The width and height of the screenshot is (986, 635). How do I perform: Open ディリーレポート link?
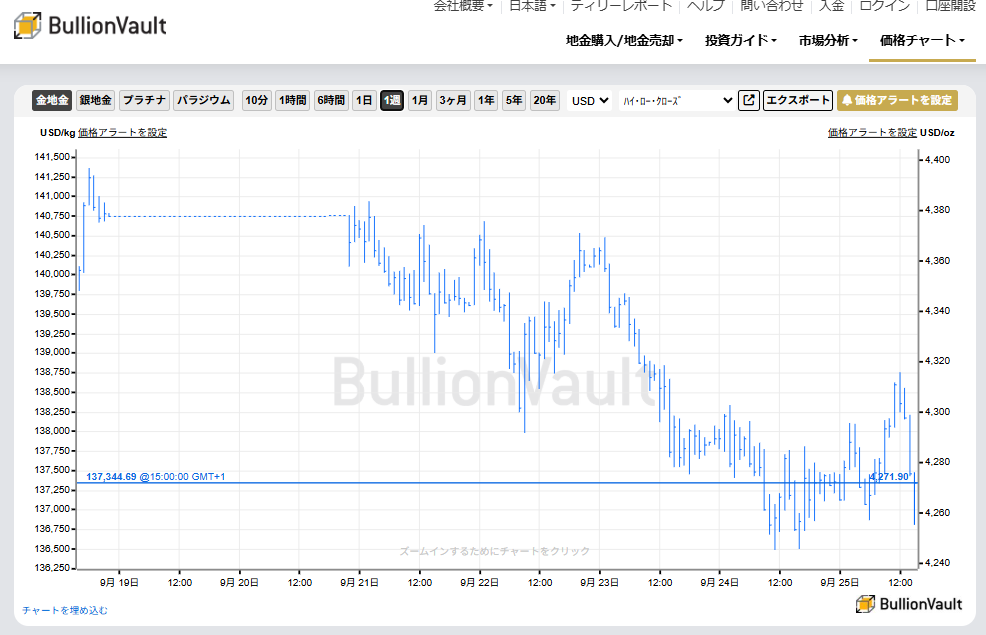[621, 6]
